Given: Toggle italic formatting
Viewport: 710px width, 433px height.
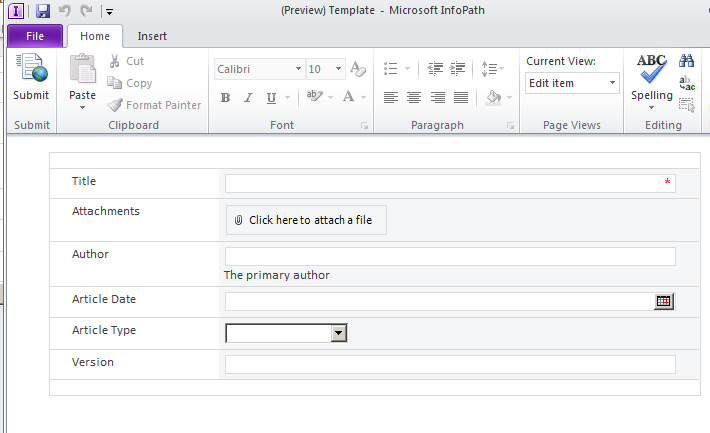Looking at the screenshot, I should 248,97.
